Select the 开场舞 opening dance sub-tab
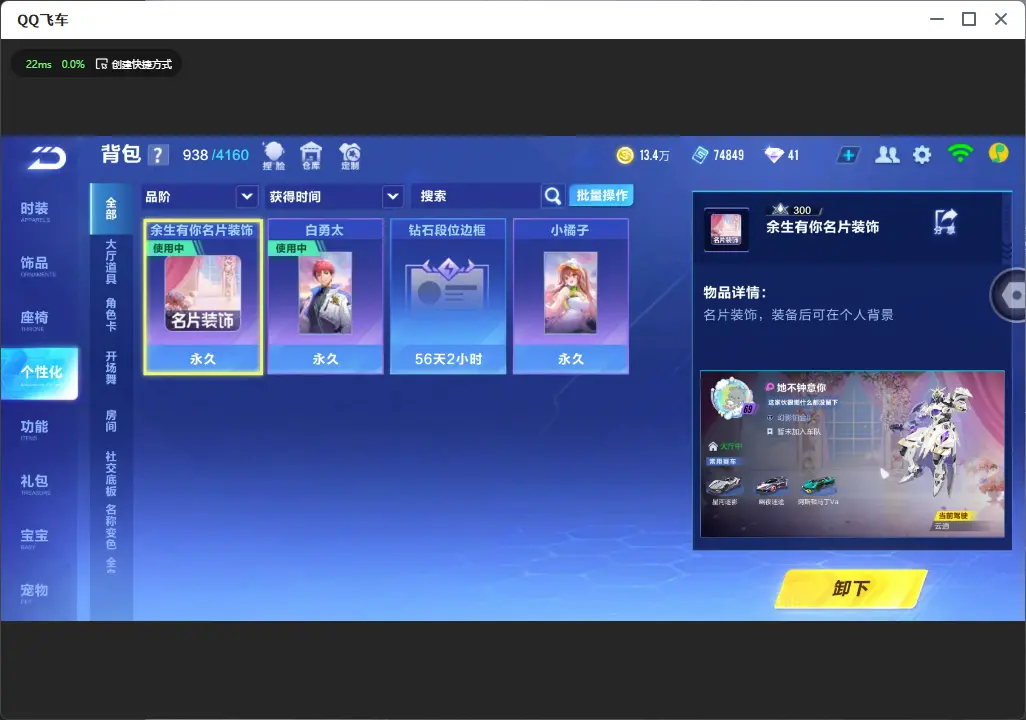Screen dimensions: 1026x720 click(111, 368)
